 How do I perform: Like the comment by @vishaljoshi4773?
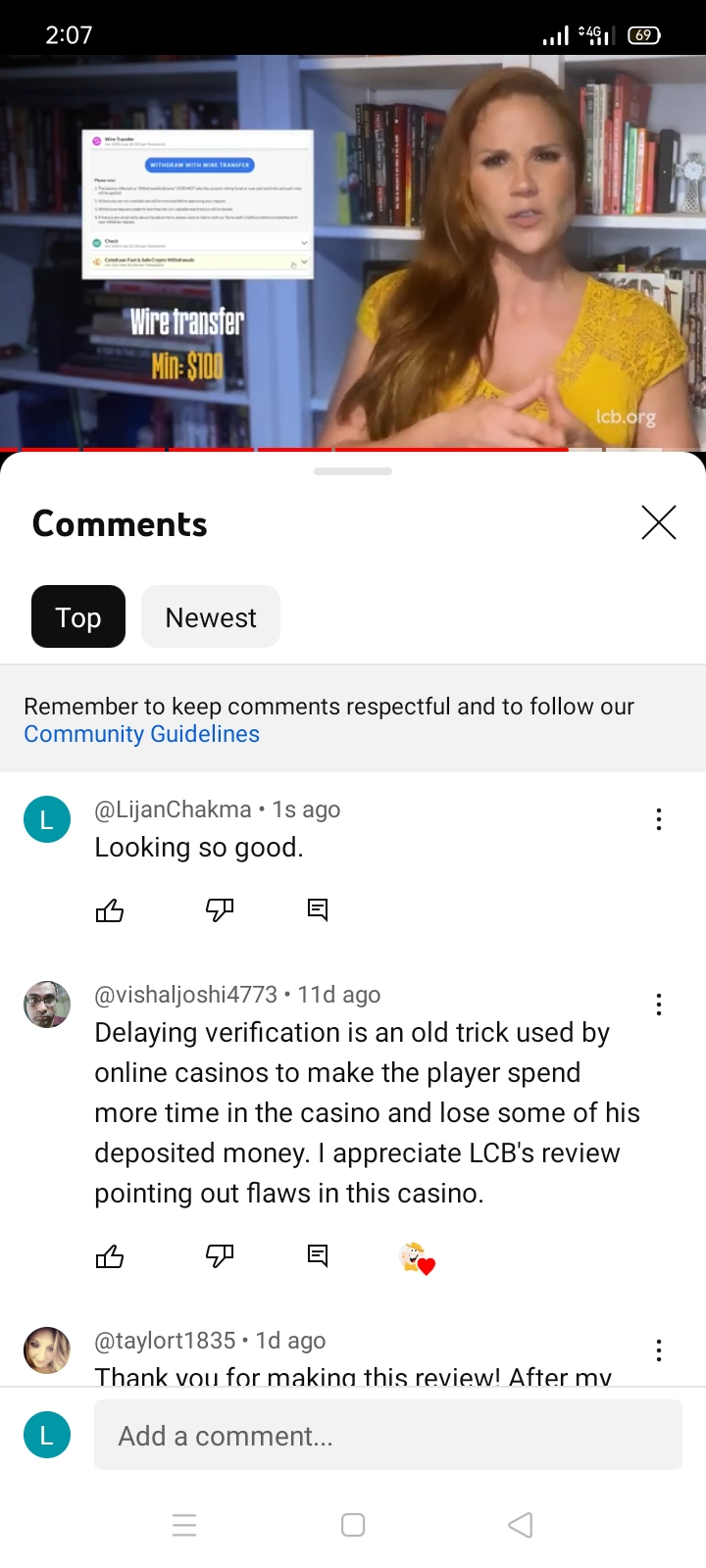(x=110, y=1256)
